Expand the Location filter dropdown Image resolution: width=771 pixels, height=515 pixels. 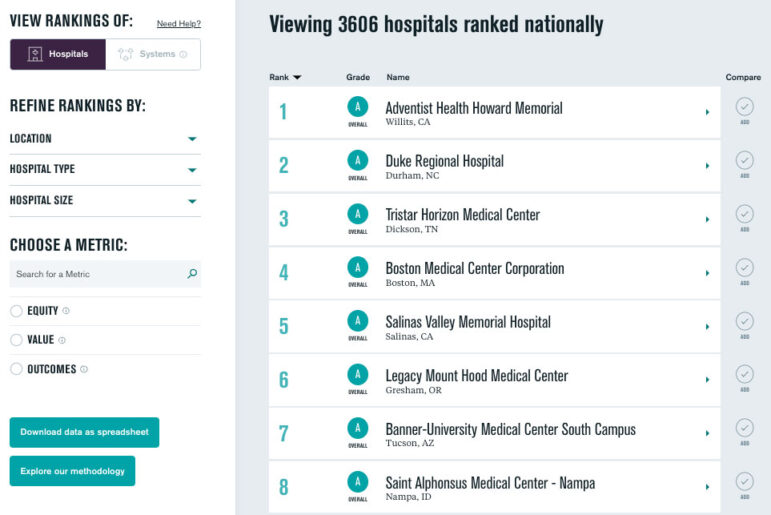pyautogui.click(x=192, y=139)
